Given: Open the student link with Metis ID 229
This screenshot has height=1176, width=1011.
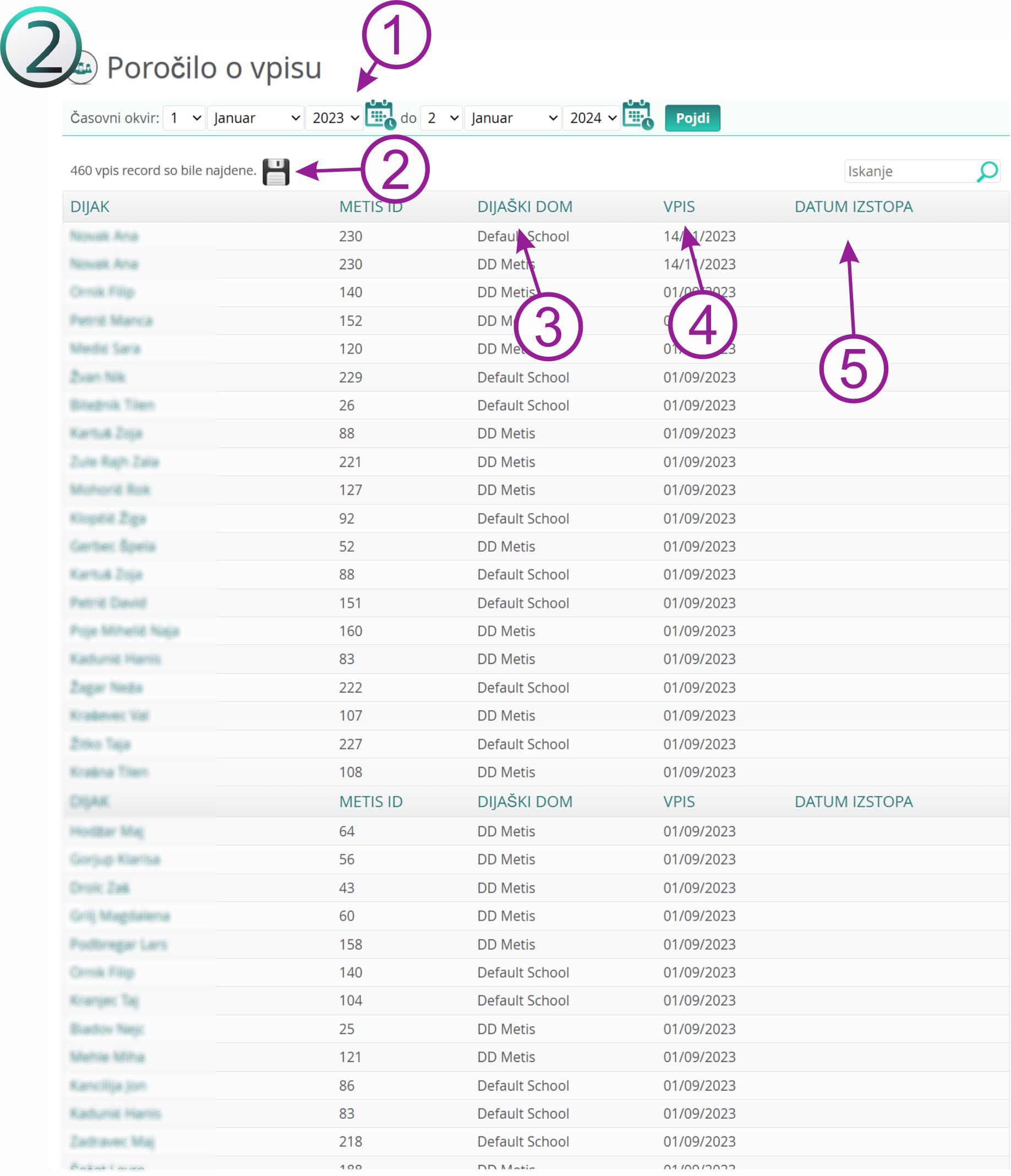Looking at the screenshot, I should click(x=97, y=378).
